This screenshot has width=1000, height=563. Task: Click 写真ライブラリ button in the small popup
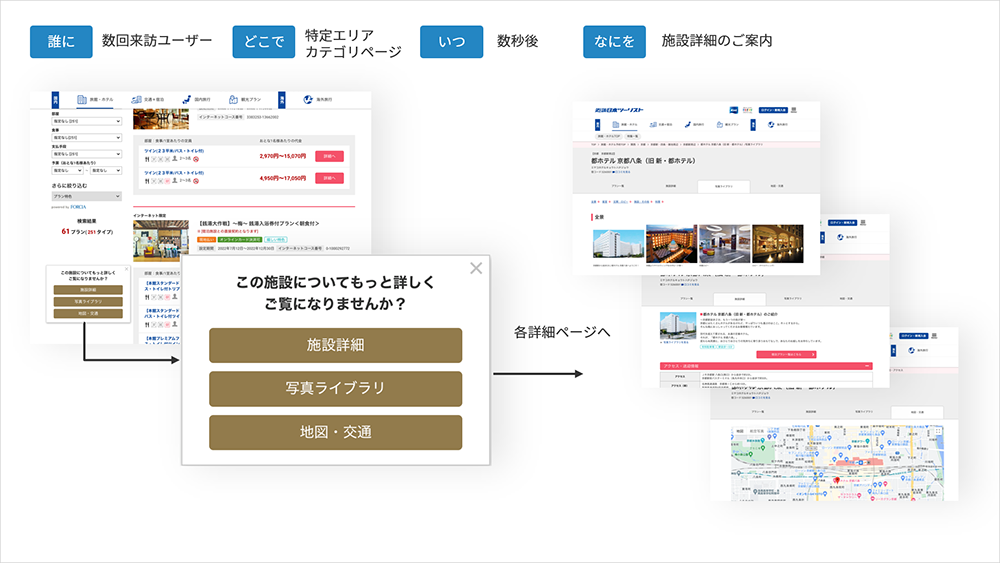click(88, 302)
